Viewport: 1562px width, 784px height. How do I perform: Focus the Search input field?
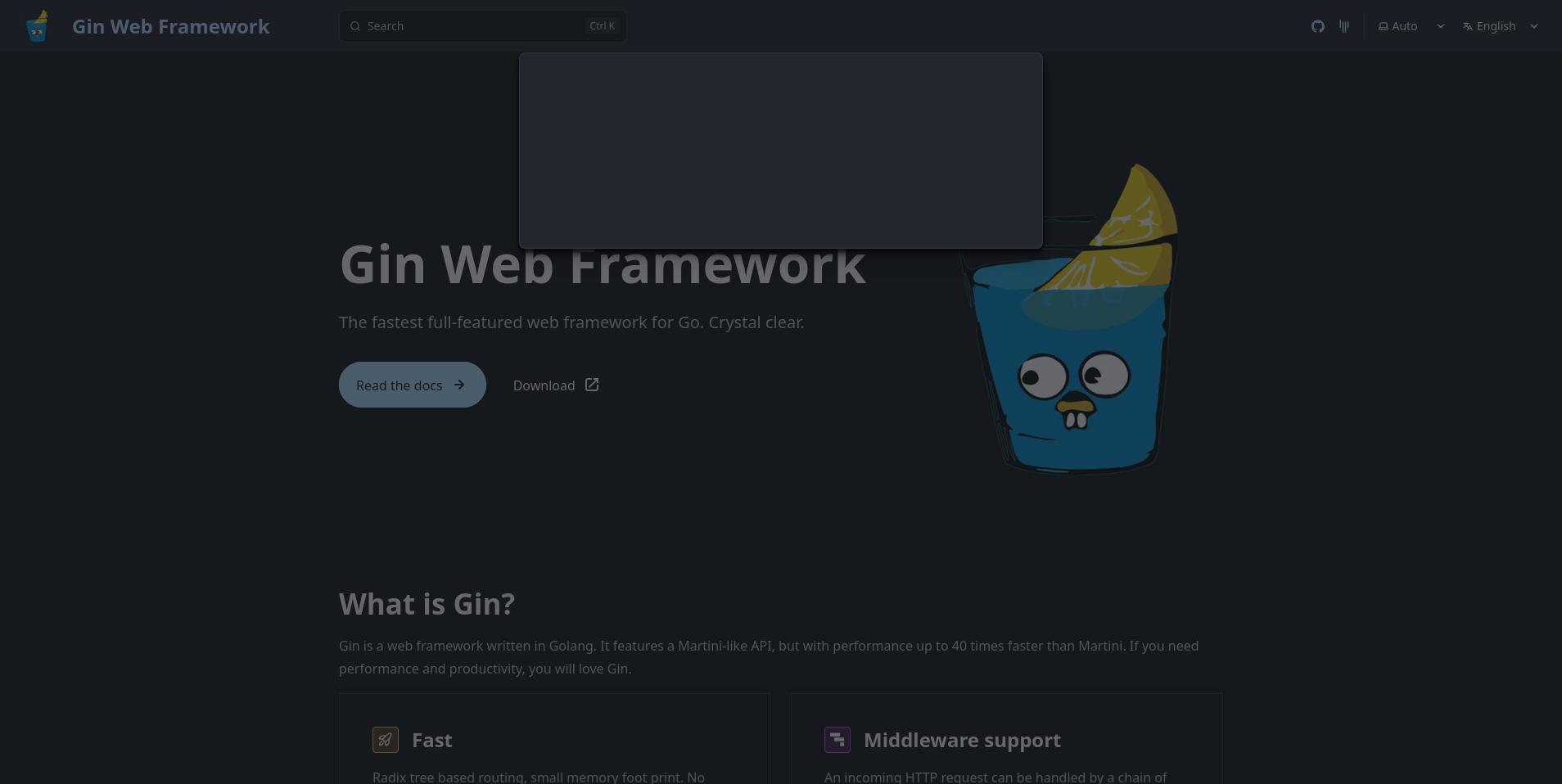[x=483, y=26]
